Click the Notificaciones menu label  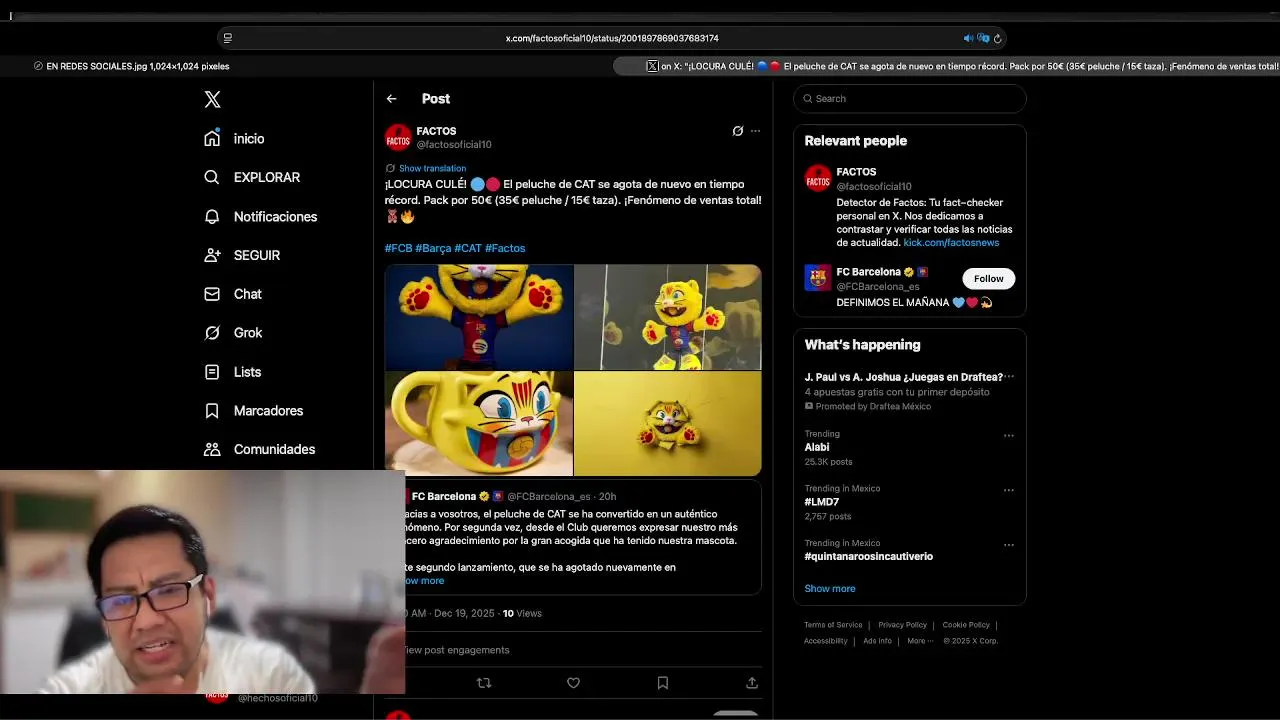pyautogui.click(x=275, y=217)
